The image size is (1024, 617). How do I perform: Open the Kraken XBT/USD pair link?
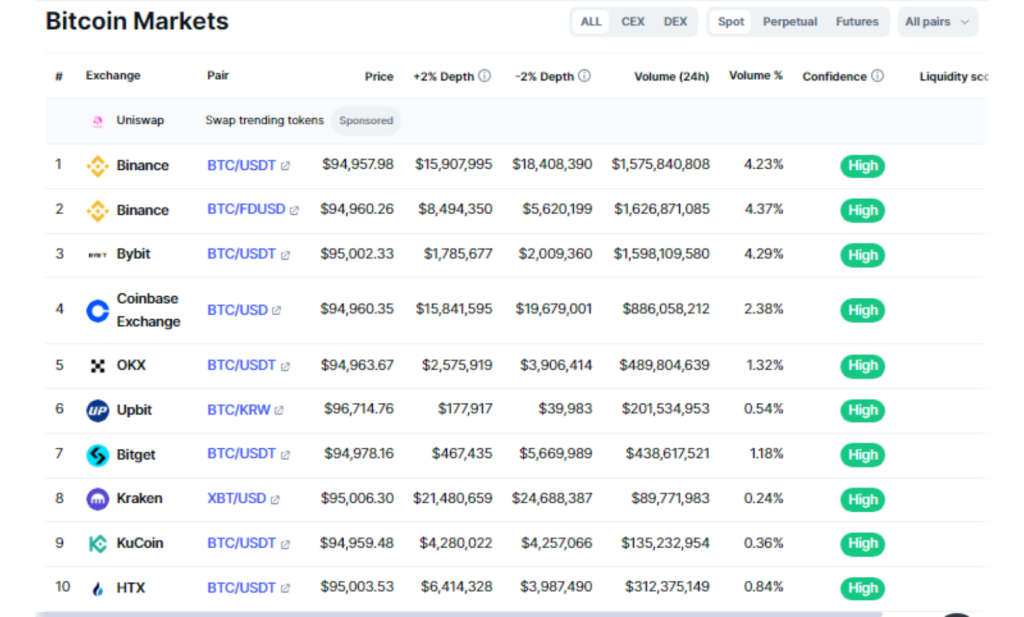(236, 499)
